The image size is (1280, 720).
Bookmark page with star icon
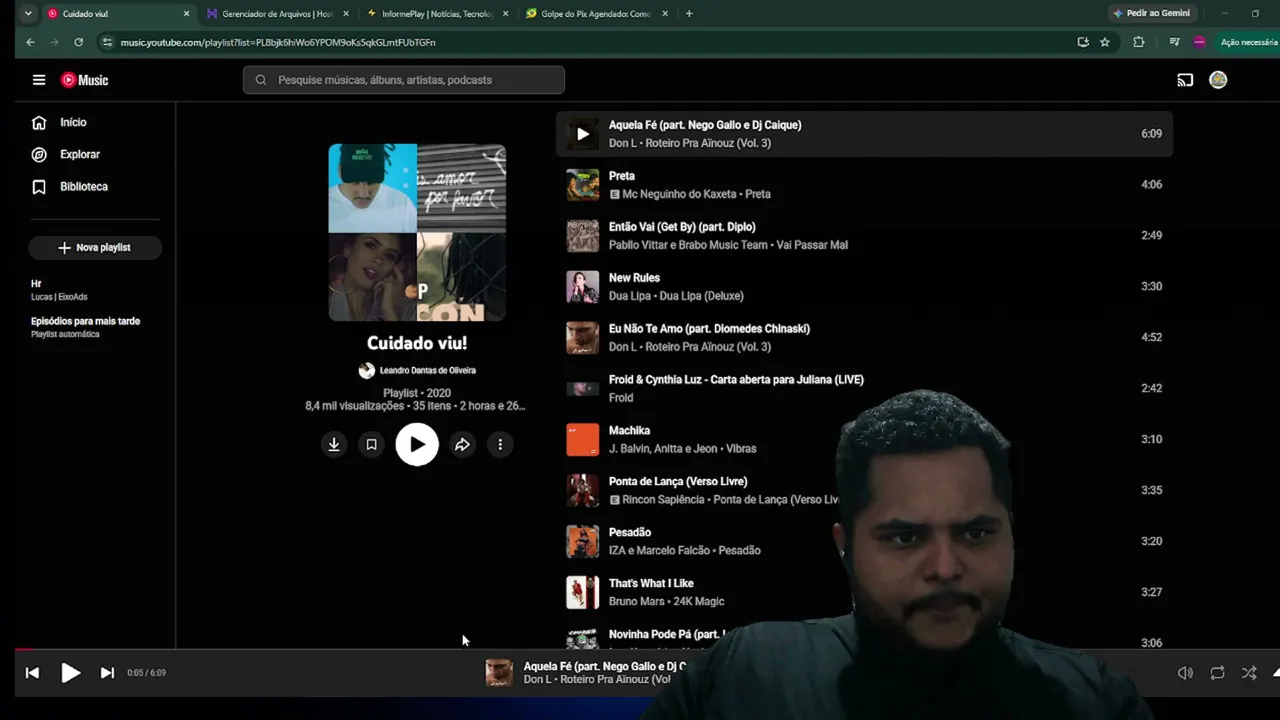coord(1105,42)
